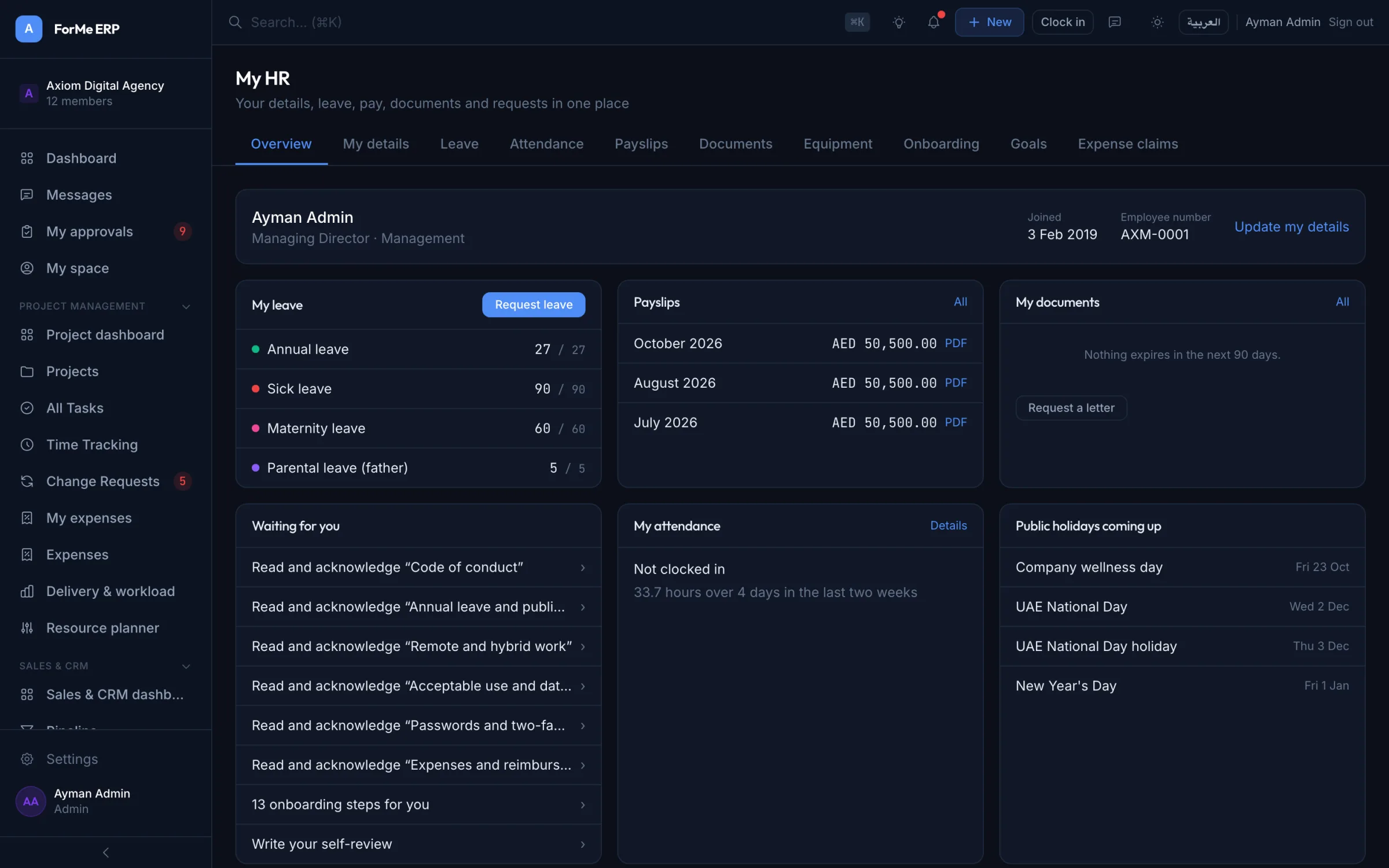Open the Code of conduct row chevron

coord(583,568)
